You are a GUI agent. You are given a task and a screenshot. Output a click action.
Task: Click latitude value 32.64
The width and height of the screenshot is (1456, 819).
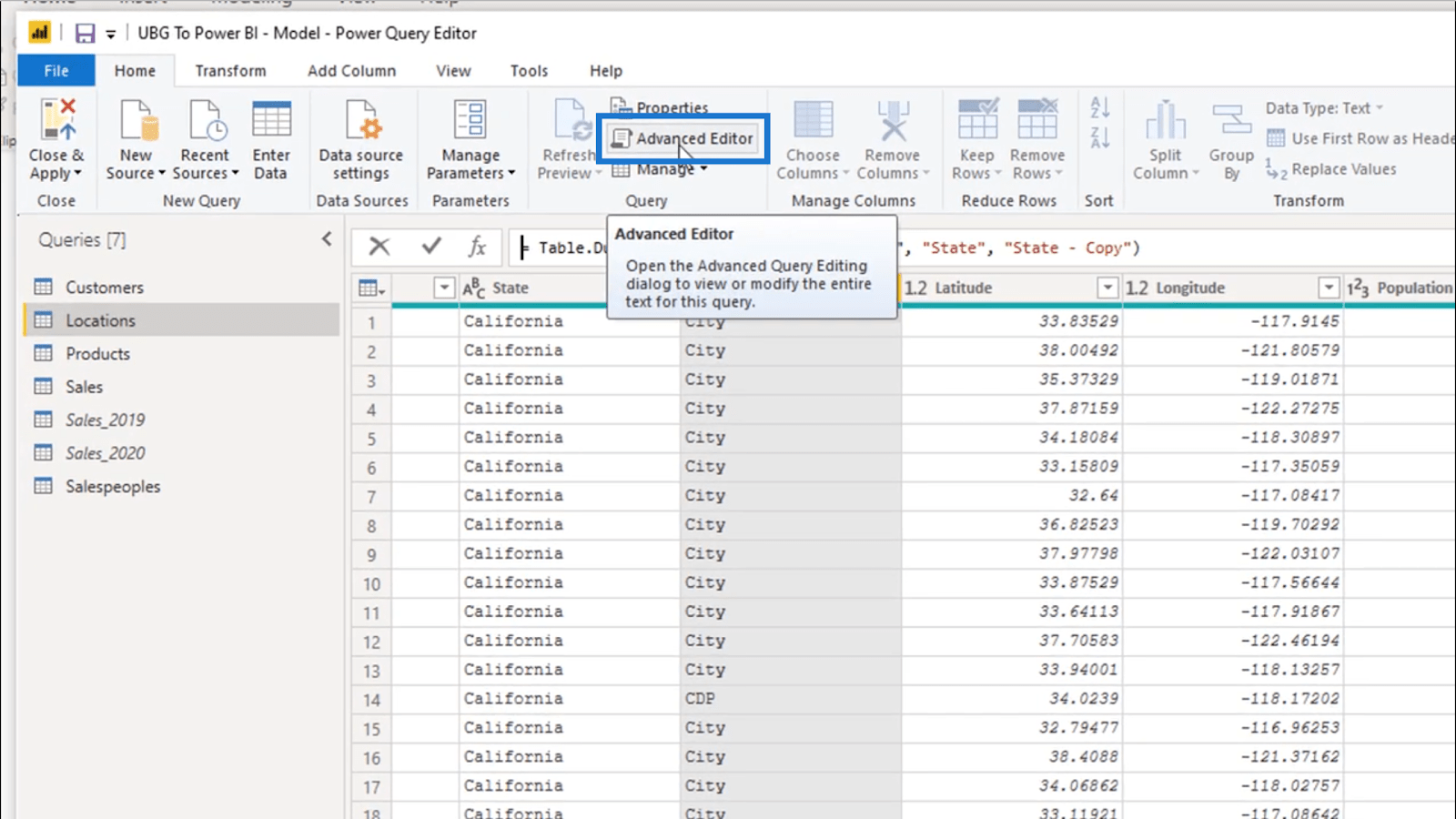(1011, 496)
